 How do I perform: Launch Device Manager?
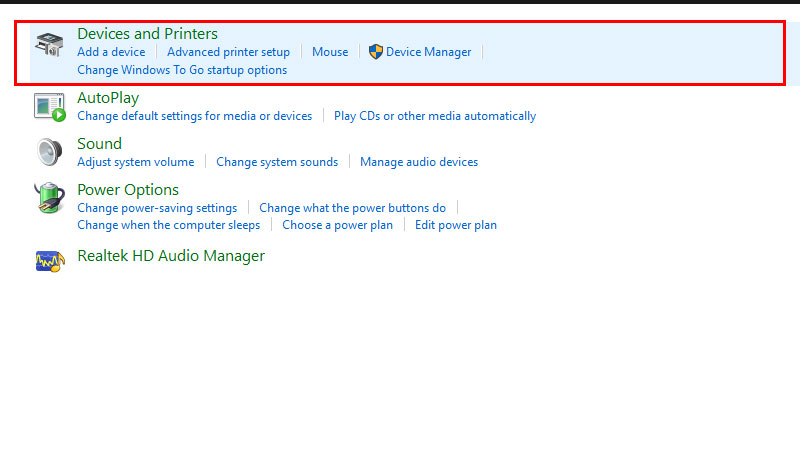tap(429, 52)
